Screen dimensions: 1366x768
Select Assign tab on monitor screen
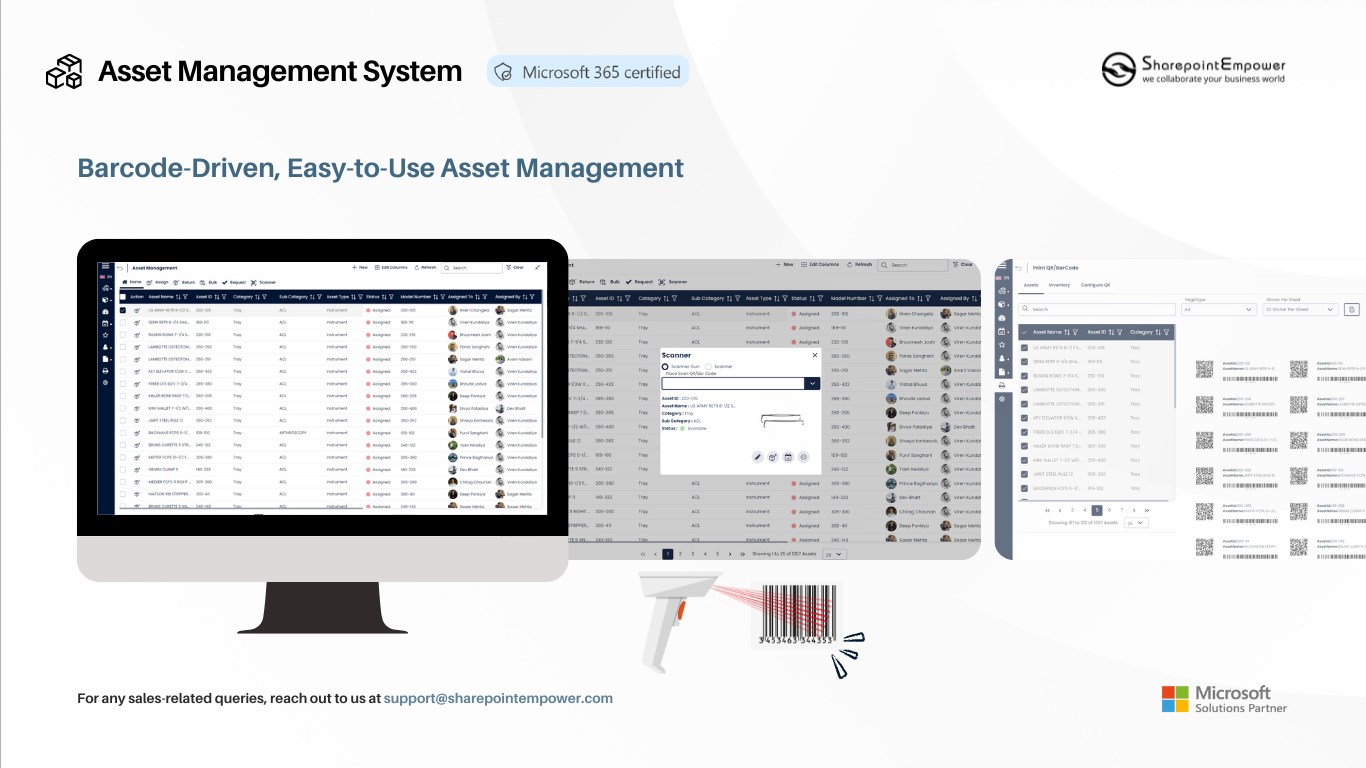[158, 282]
